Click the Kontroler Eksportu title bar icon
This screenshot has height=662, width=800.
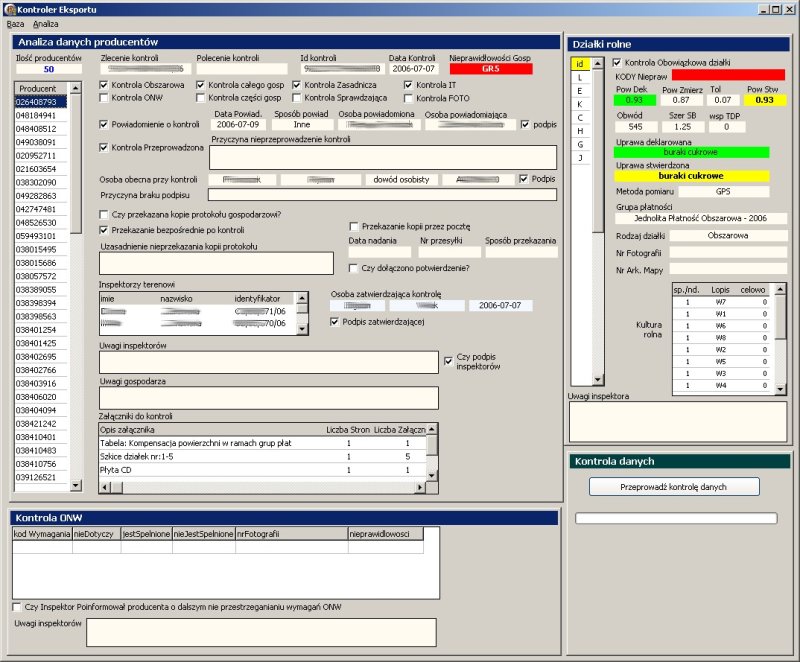tap(9, 9)
